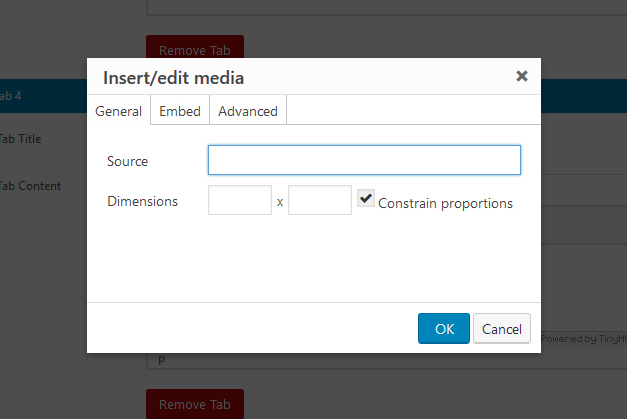
Task: Click the Insert/edit media title text
Action: (174, 77)
